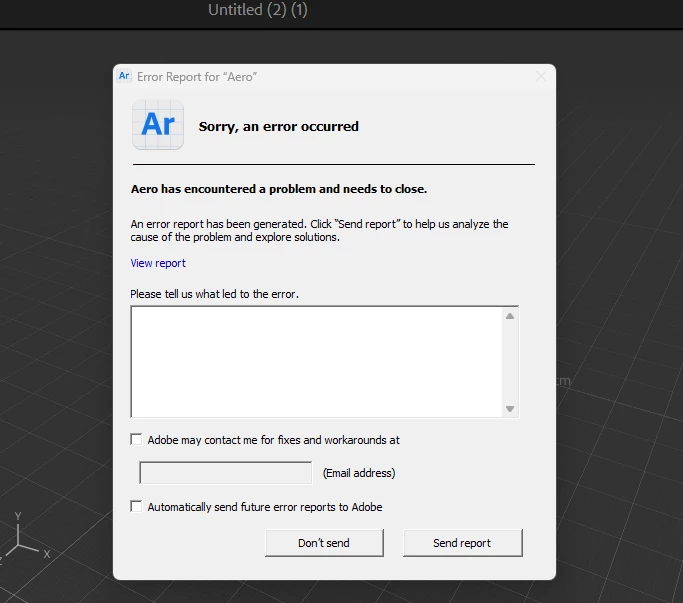This screenshot has height=603, width=683.
Task: Open the View report link
Action: 158,263
